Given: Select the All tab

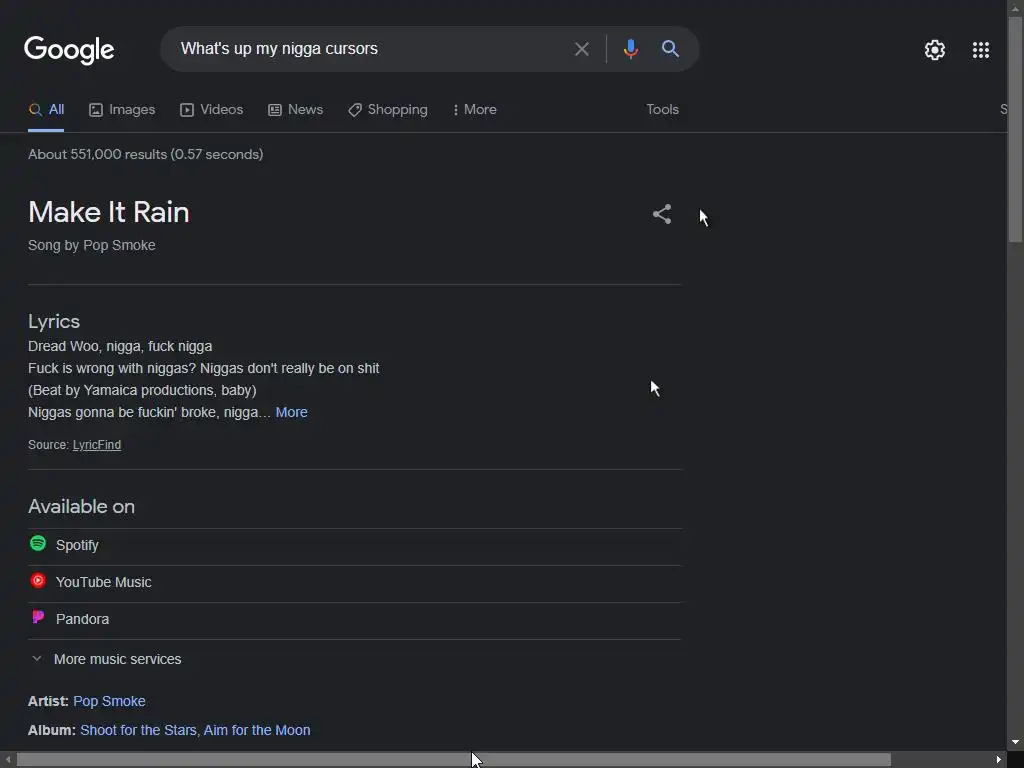Looking at the screenshot, I should click(x=46, y=110).
